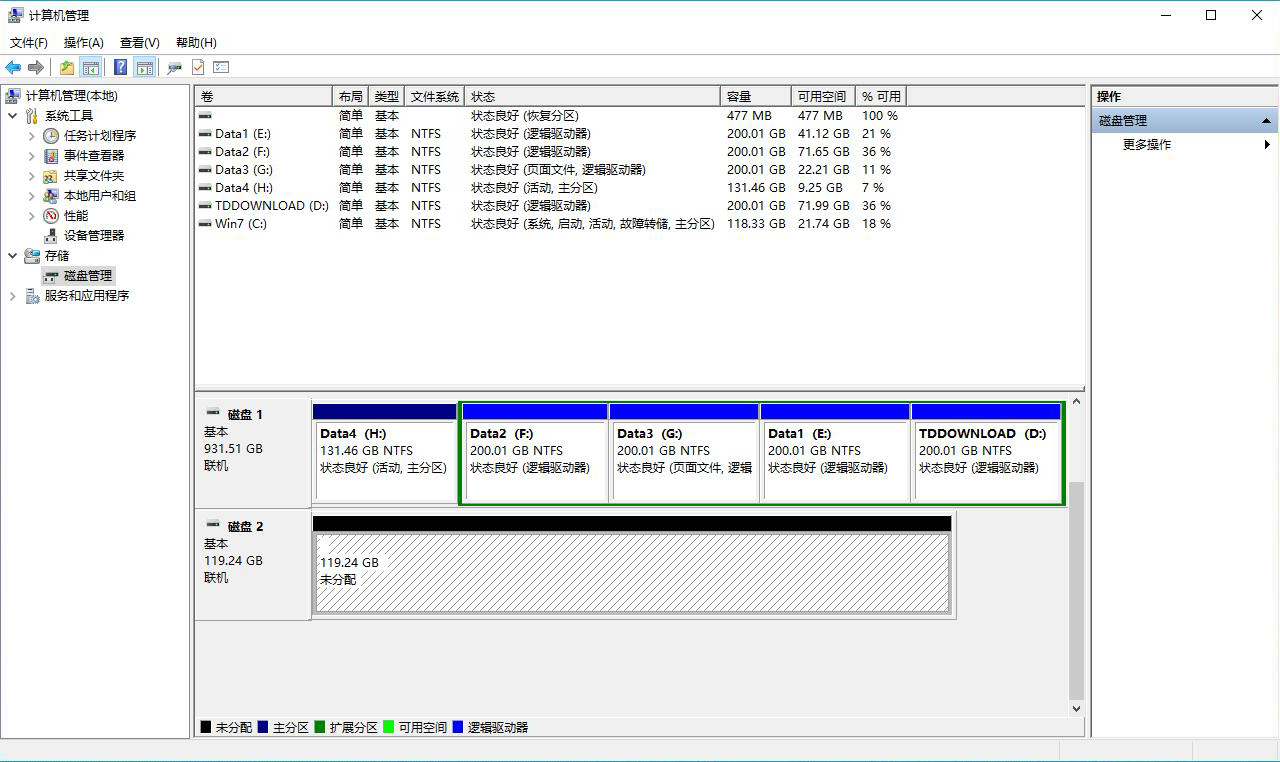Select 磁盘管理 in the tree
The height and width of the screenshot is (762, 1280).
pos(88,276)
